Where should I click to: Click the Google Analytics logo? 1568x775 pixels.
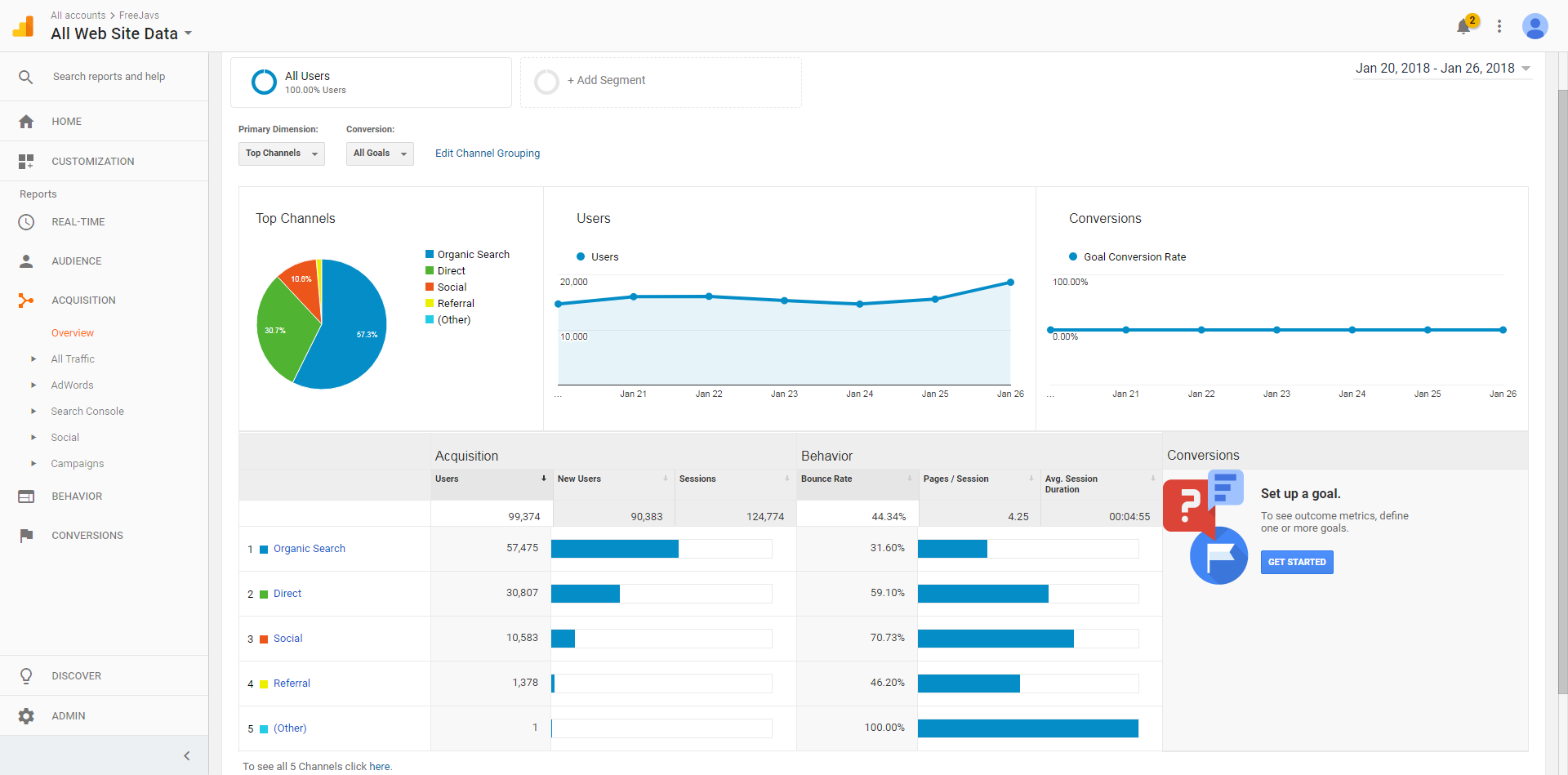tap(24, 26)
